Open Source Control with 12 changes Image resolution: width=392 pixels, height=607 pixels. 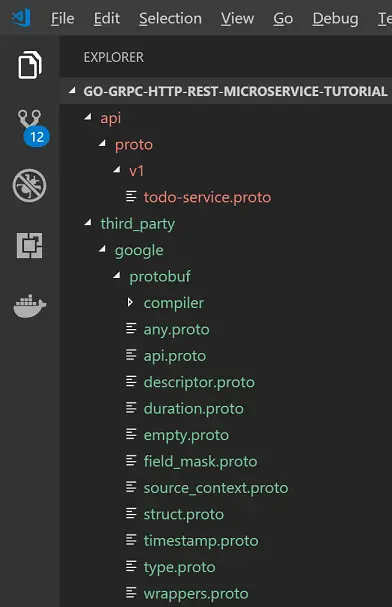click(33, 128)
